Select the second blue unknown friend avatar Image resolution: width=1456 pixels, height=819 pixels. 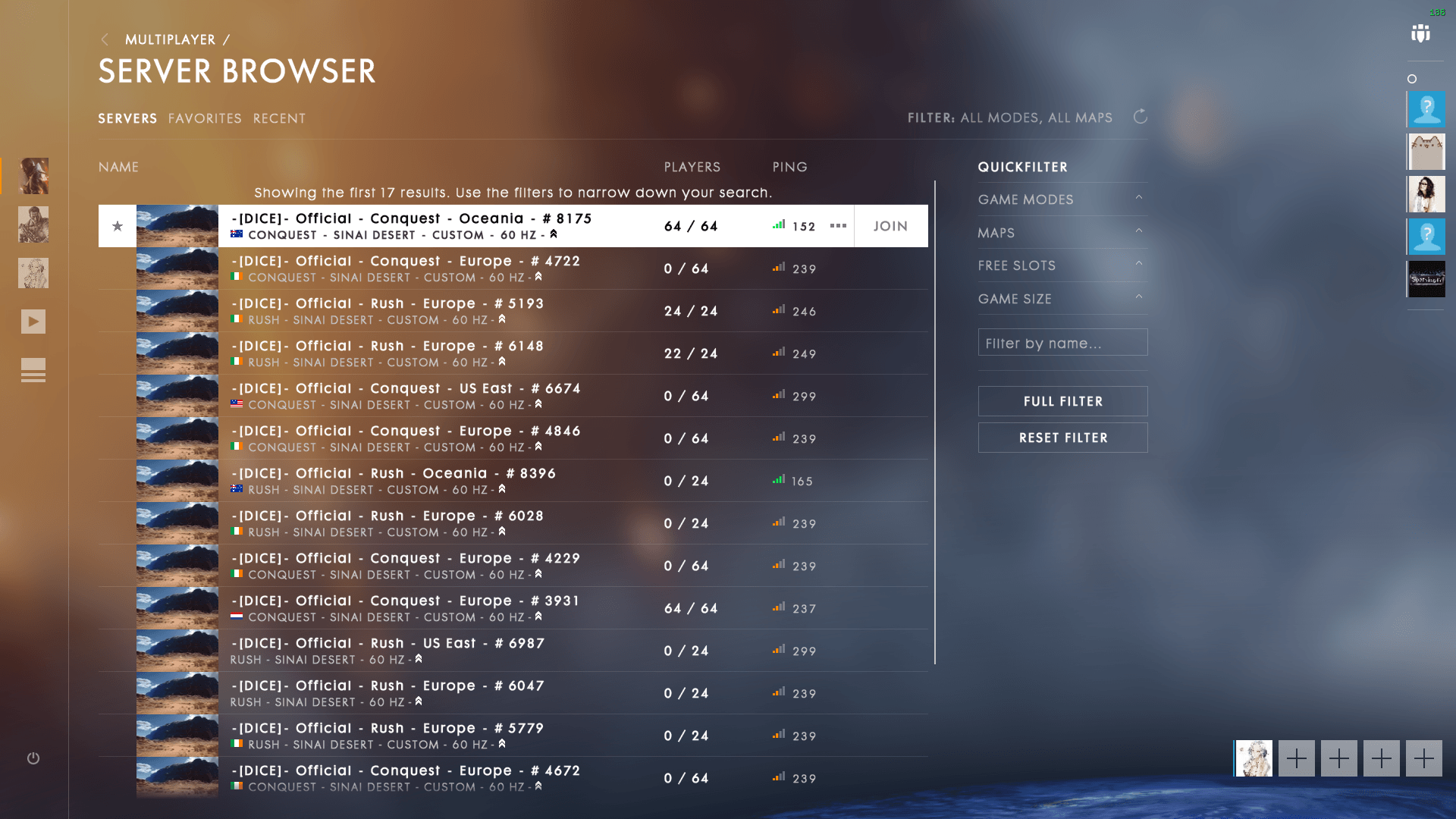1426,237
